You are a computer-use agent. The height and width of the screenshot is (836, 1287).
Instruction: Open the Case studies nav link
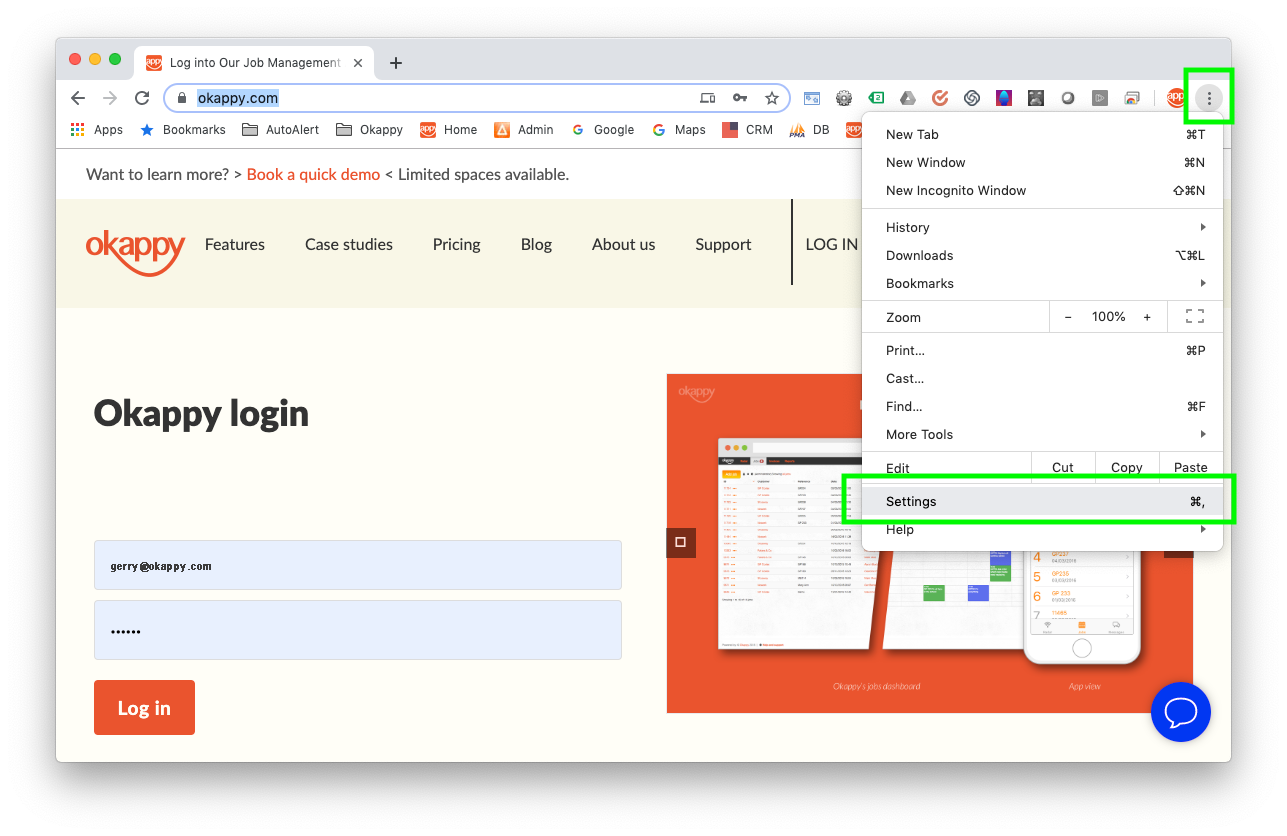349,244
